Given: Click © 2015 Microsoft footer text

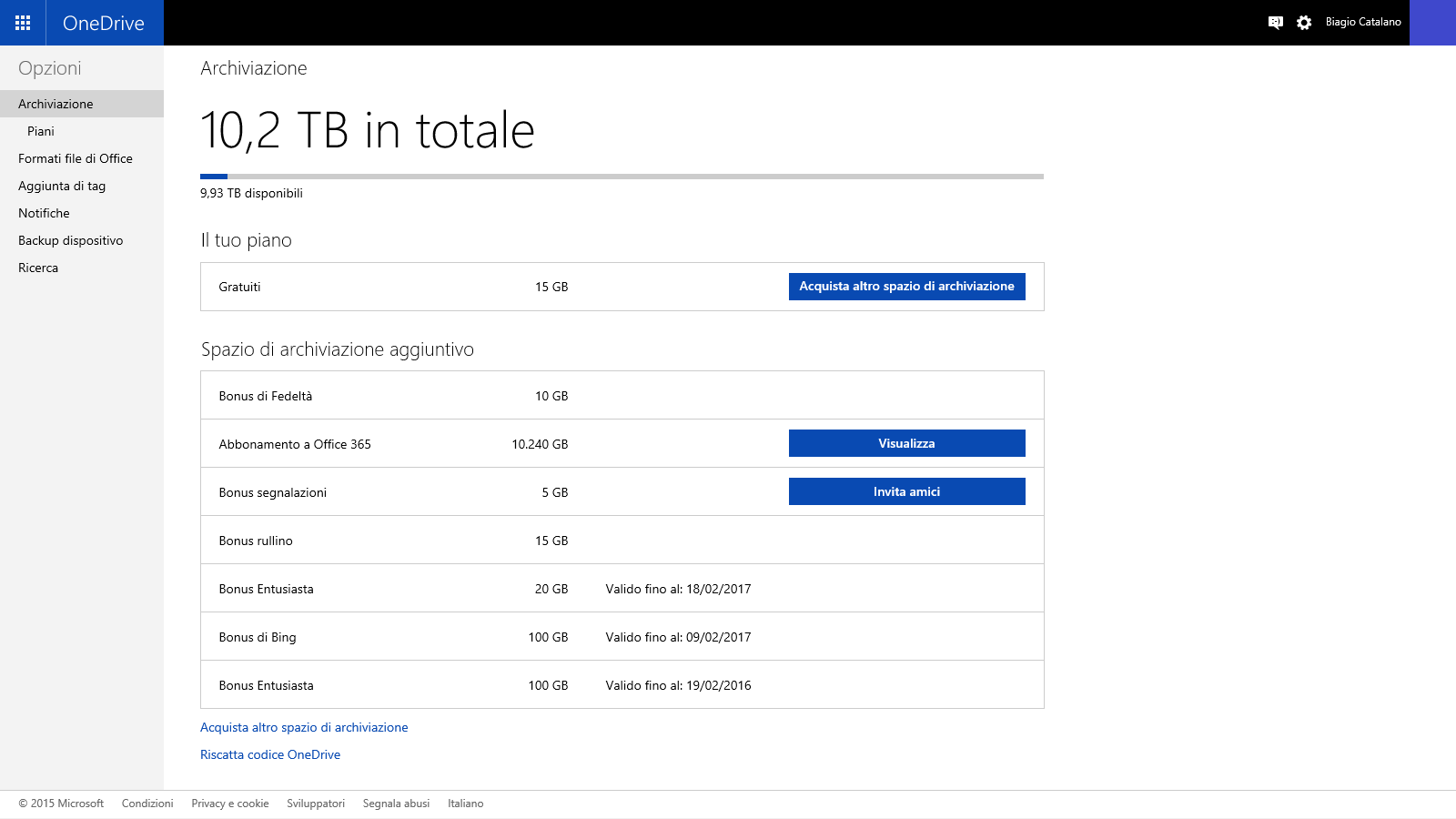Looking at the screenshot, I should pyautogui.click(x=61, y=804).
